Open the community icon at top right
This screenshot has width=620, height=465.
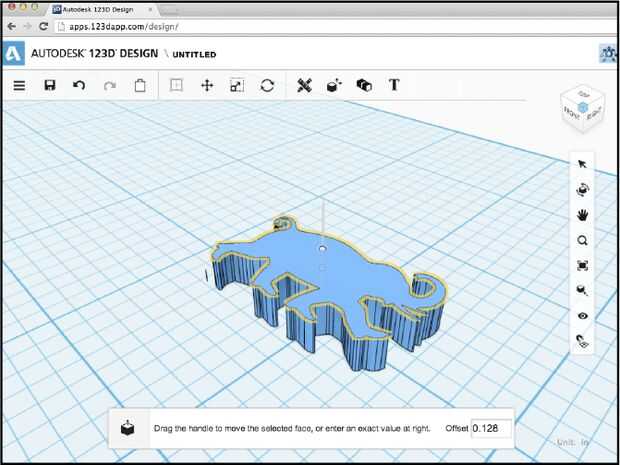point(608,53)
